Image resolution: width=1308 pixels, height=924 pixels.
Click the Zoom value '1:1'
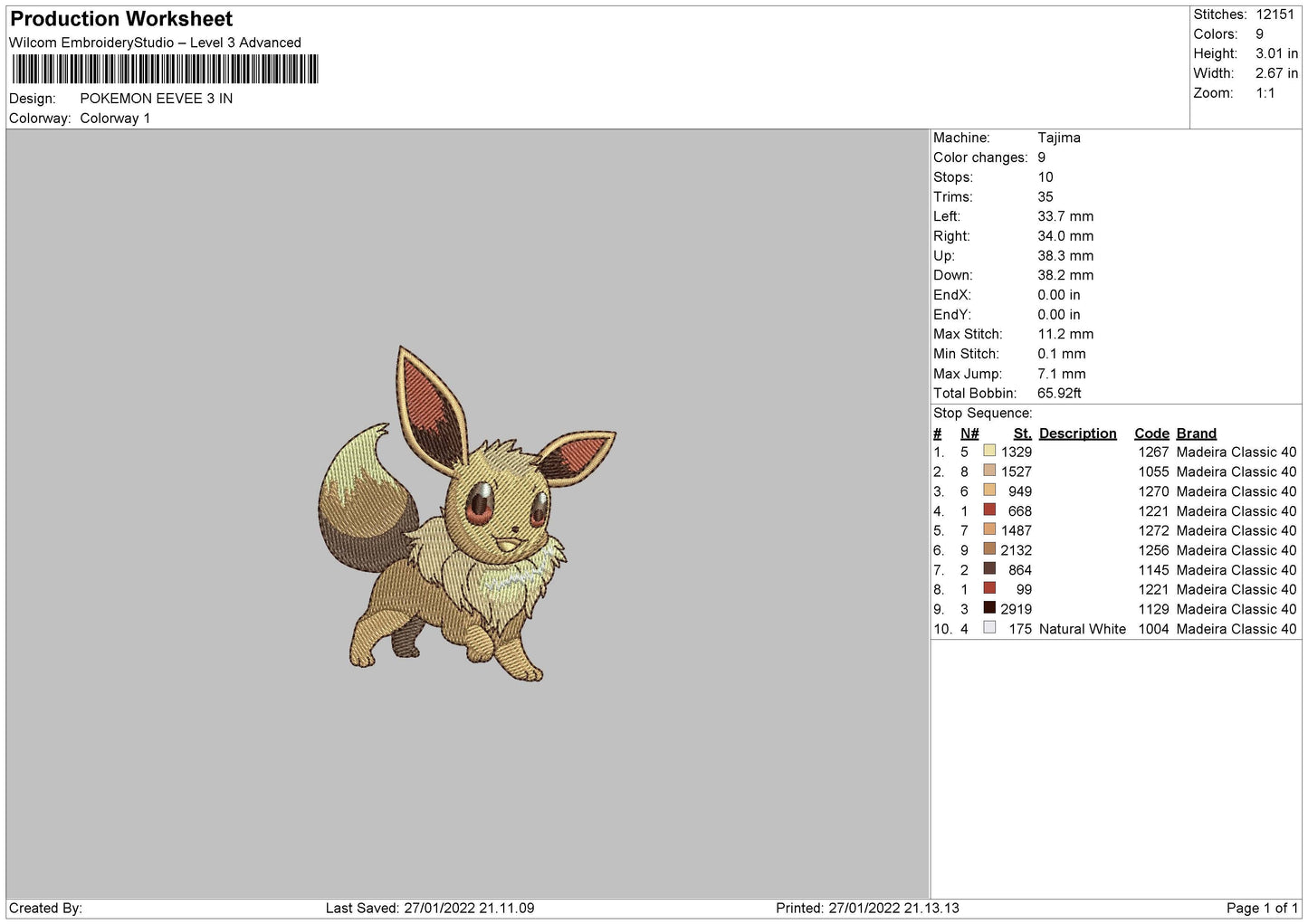tap(1265, 93)
